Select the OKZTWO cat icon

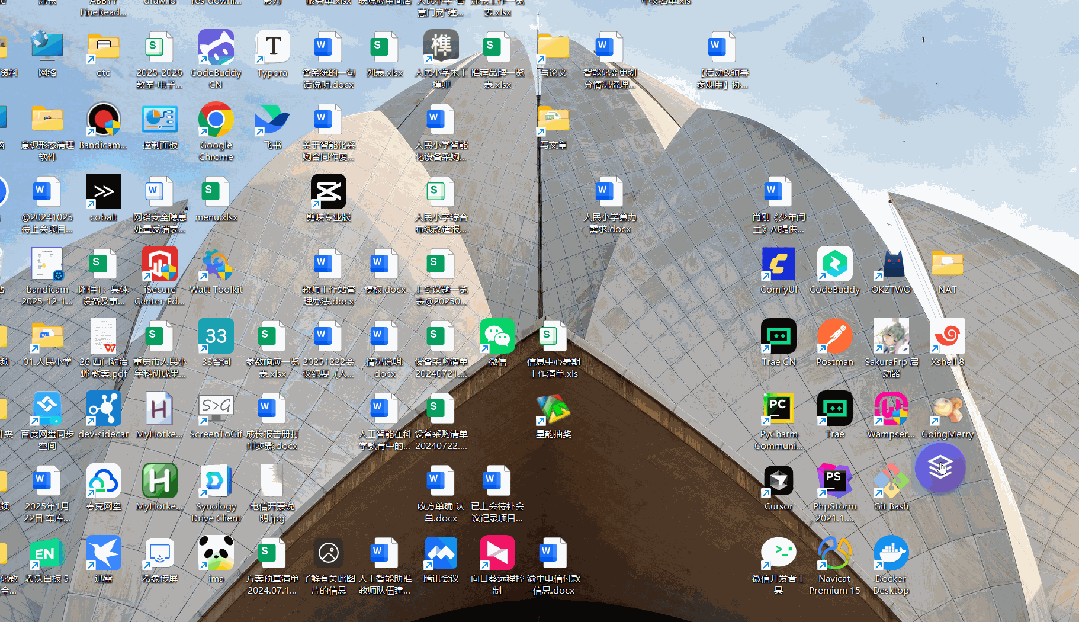891,265
